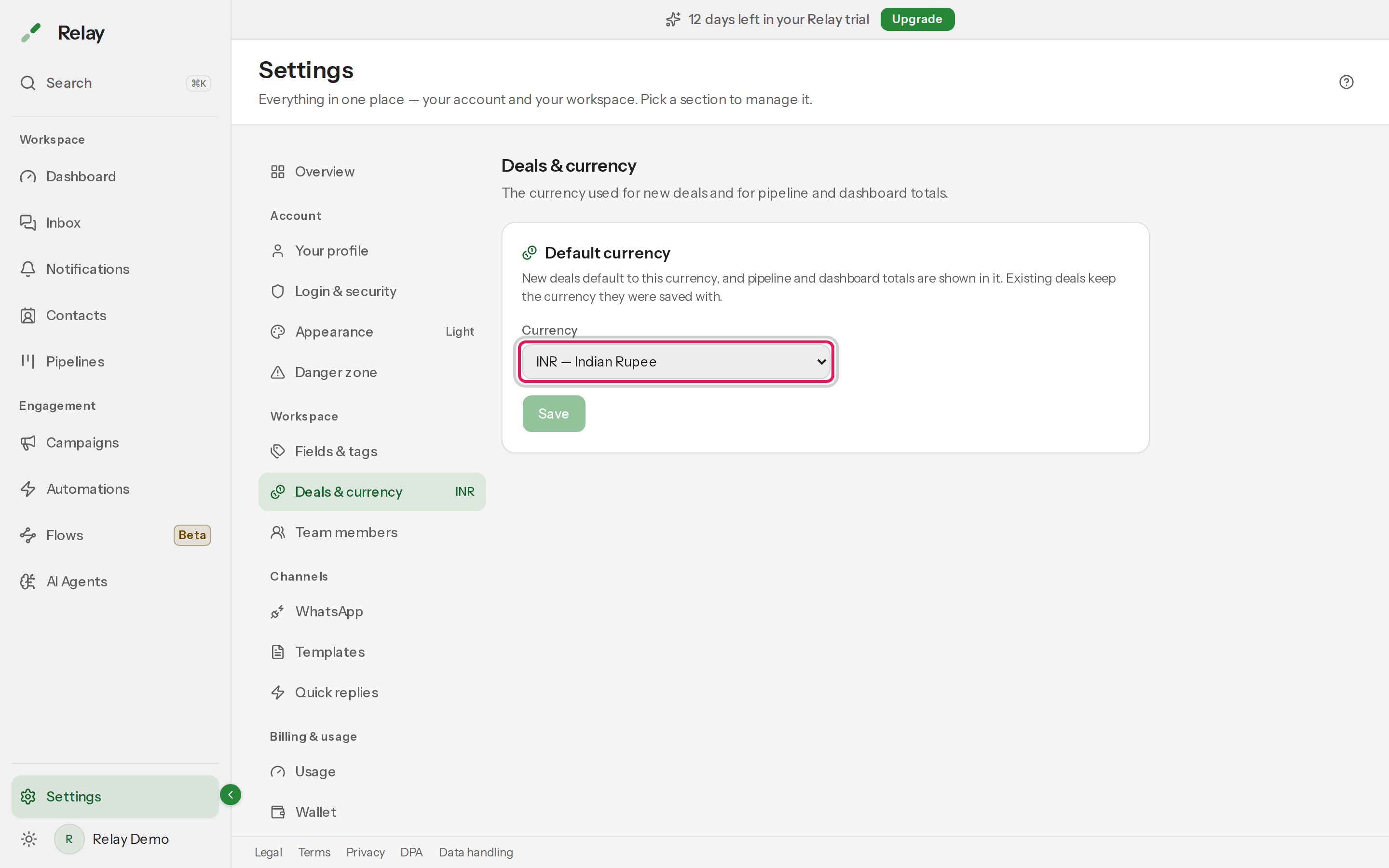This screenshot has width=1389, height=868.
Task: Click the green Upgrade button
Action: (917, 19)
